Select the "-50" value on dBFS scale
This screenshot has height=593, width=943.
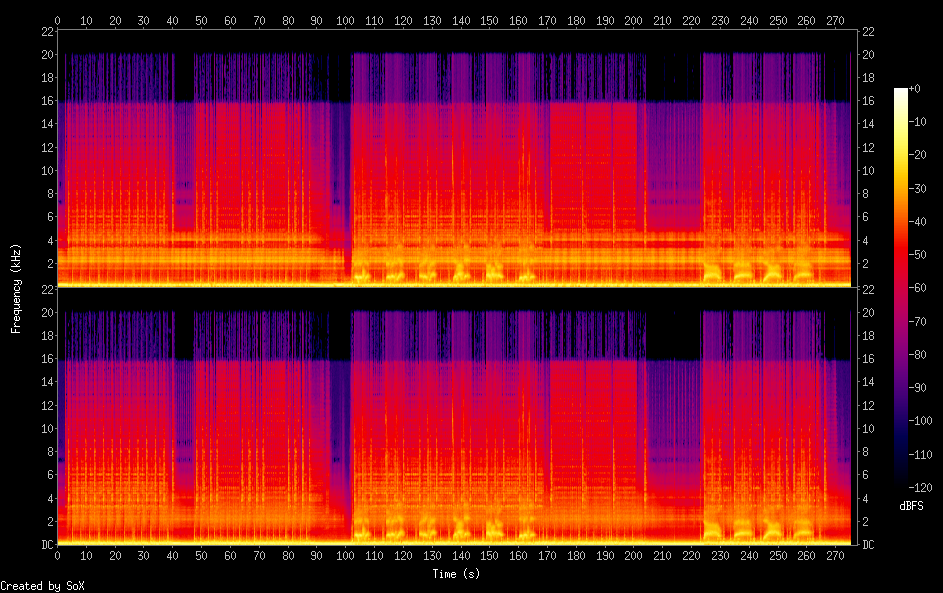918,254
